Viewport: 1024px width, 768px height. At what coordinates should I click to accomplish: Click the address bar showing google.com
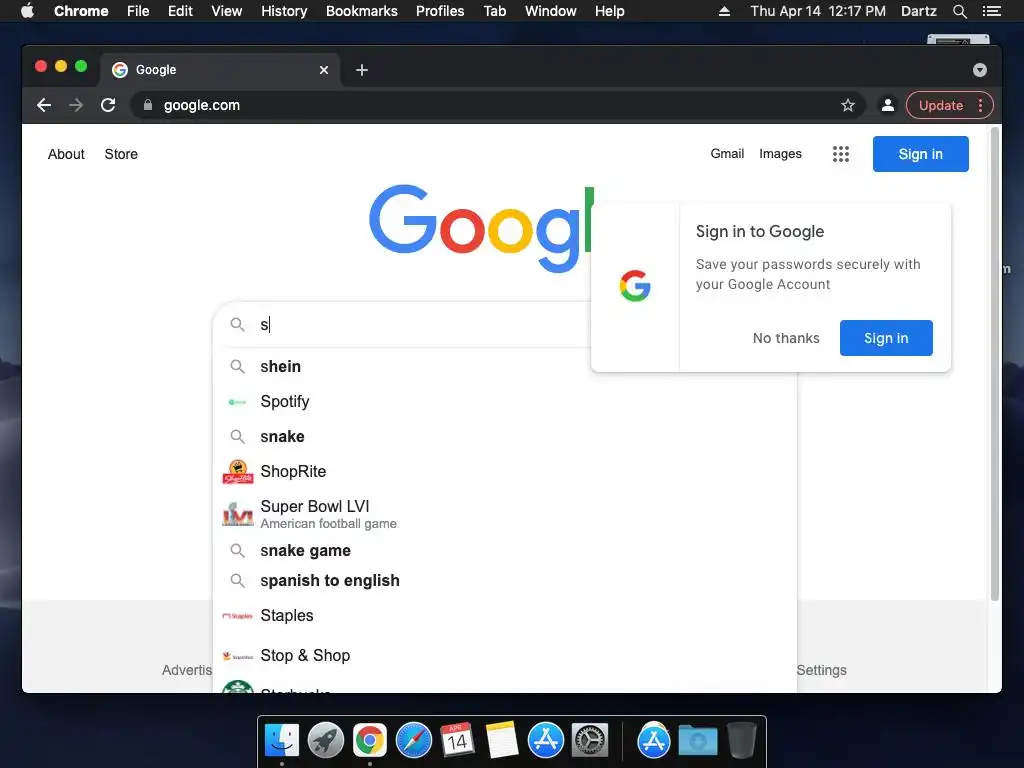(496, 105)
